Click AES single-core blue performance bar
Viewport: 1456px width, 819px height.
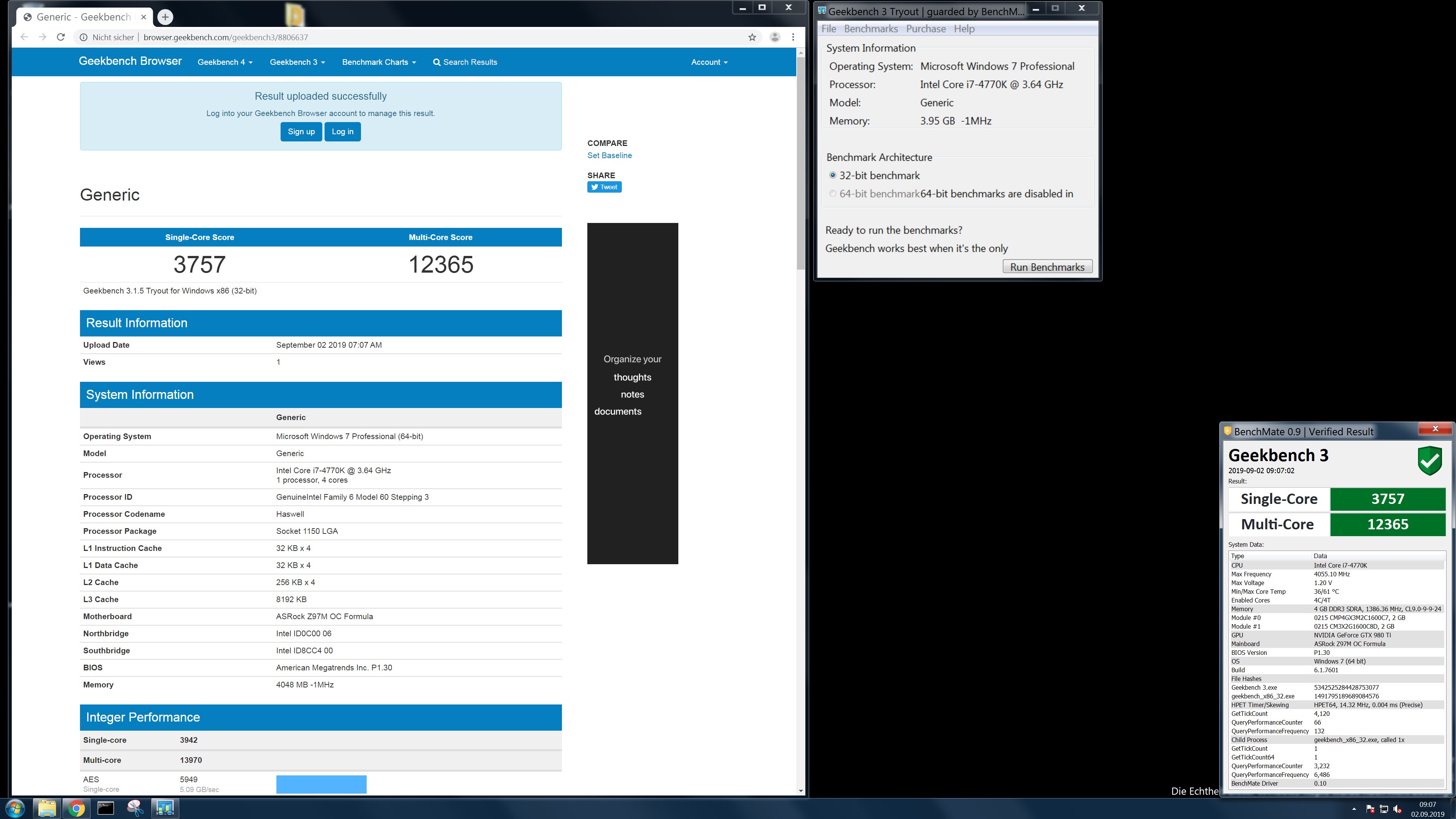tap(321, 784)
